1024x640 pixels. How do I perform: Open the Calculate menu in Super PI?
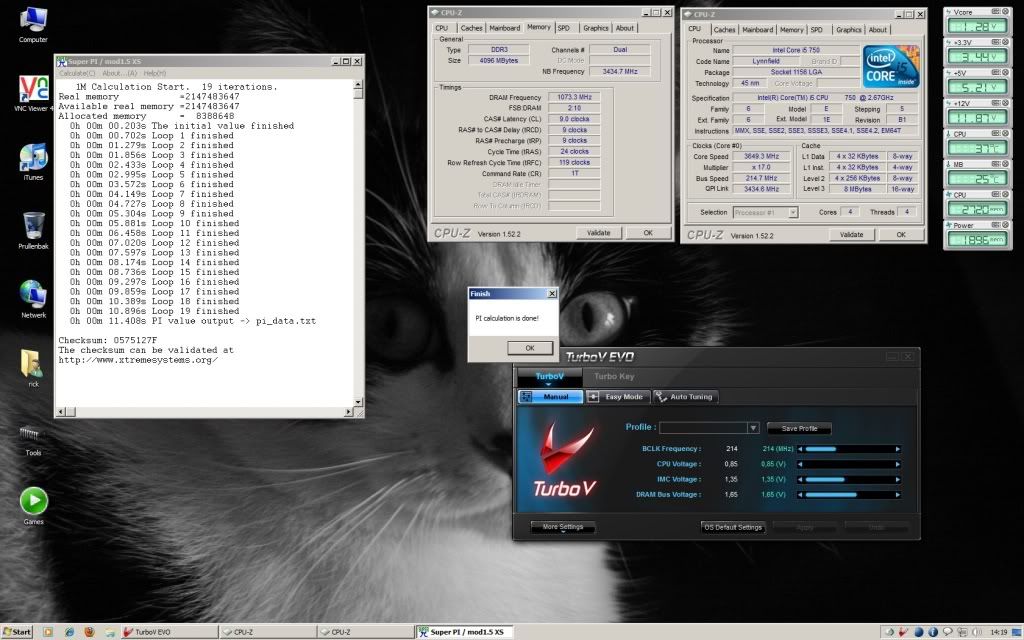click(x=77, y=73)
